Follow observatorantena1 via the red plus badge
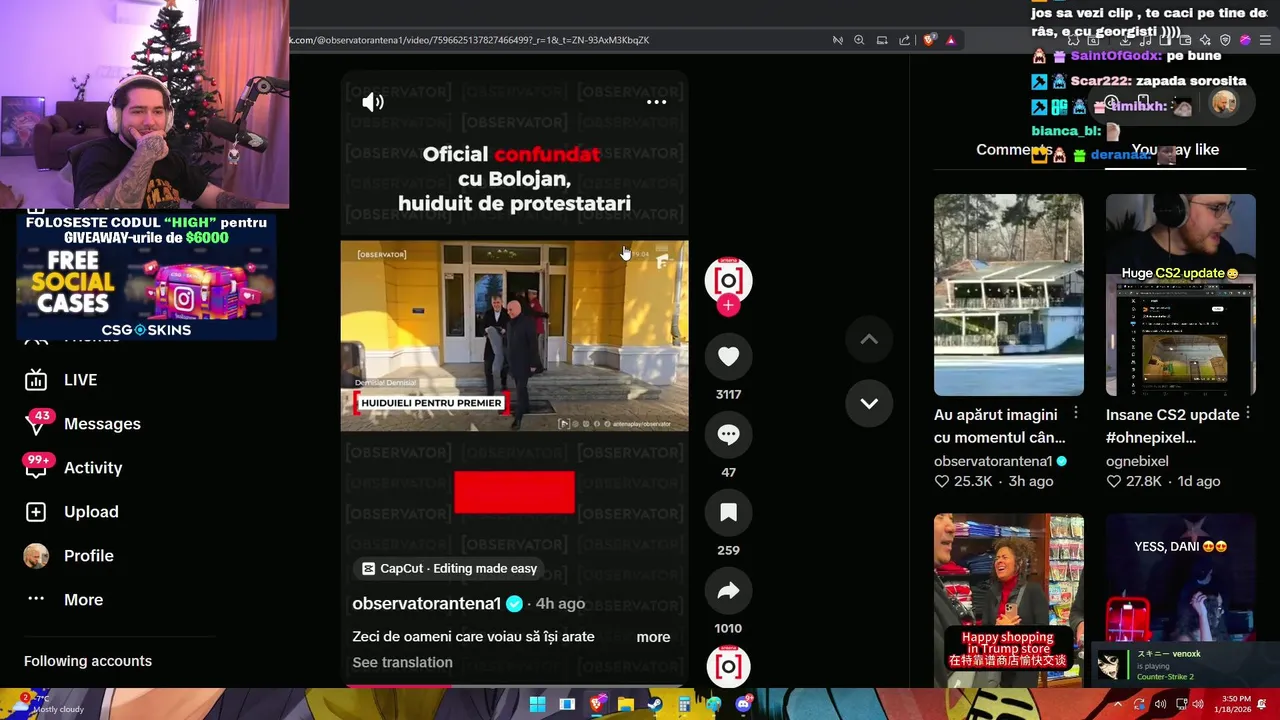1280x720 pixels. [728, 305]
